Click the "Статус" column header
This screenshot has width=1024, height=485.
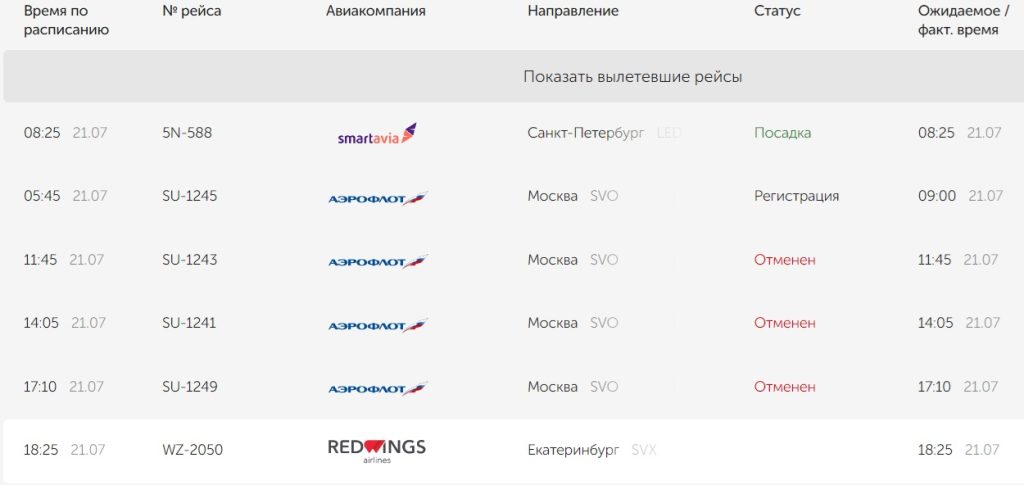pos(777,11)
